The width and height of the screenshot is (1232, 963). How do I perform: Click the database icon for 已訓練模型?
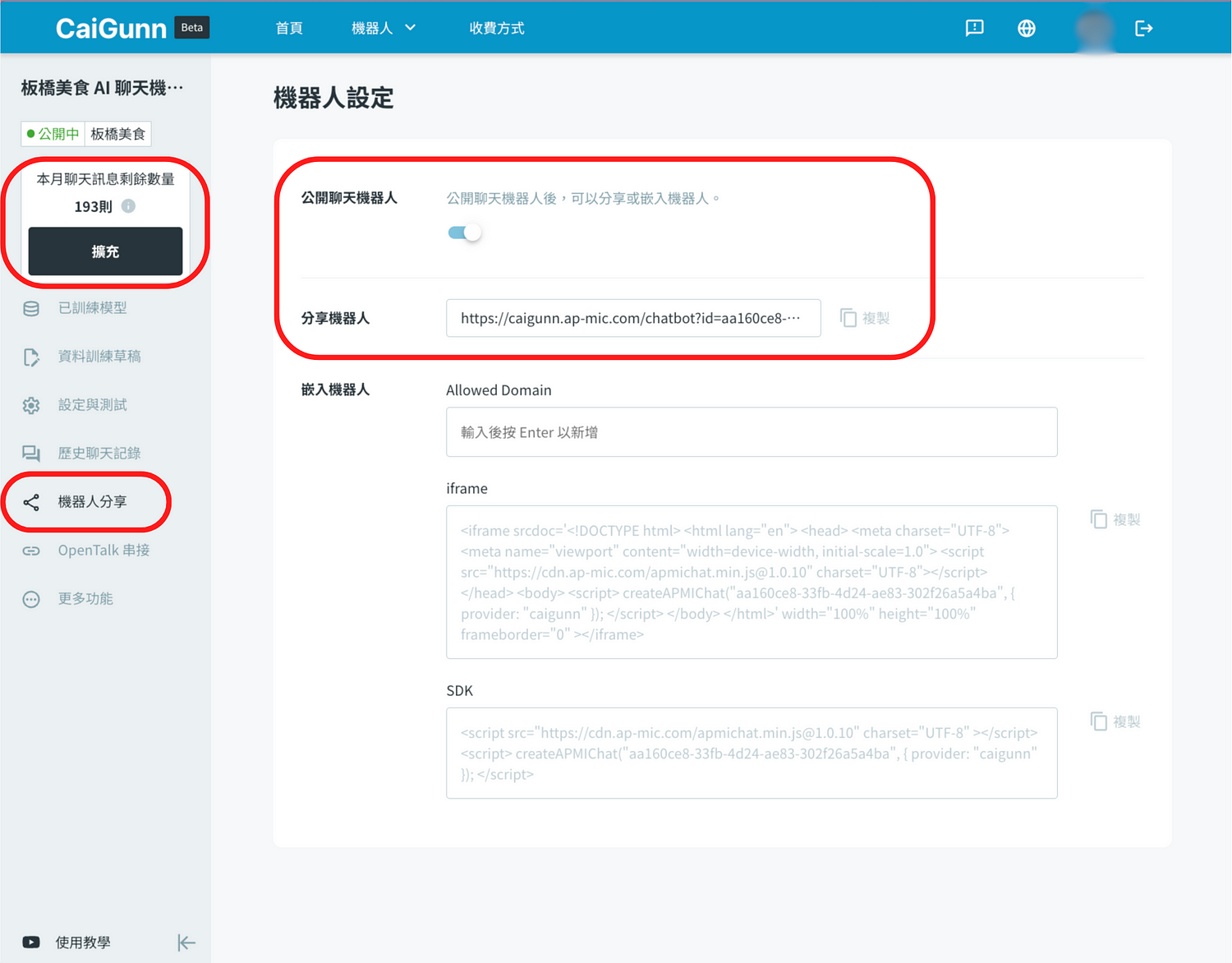point(31,308)
